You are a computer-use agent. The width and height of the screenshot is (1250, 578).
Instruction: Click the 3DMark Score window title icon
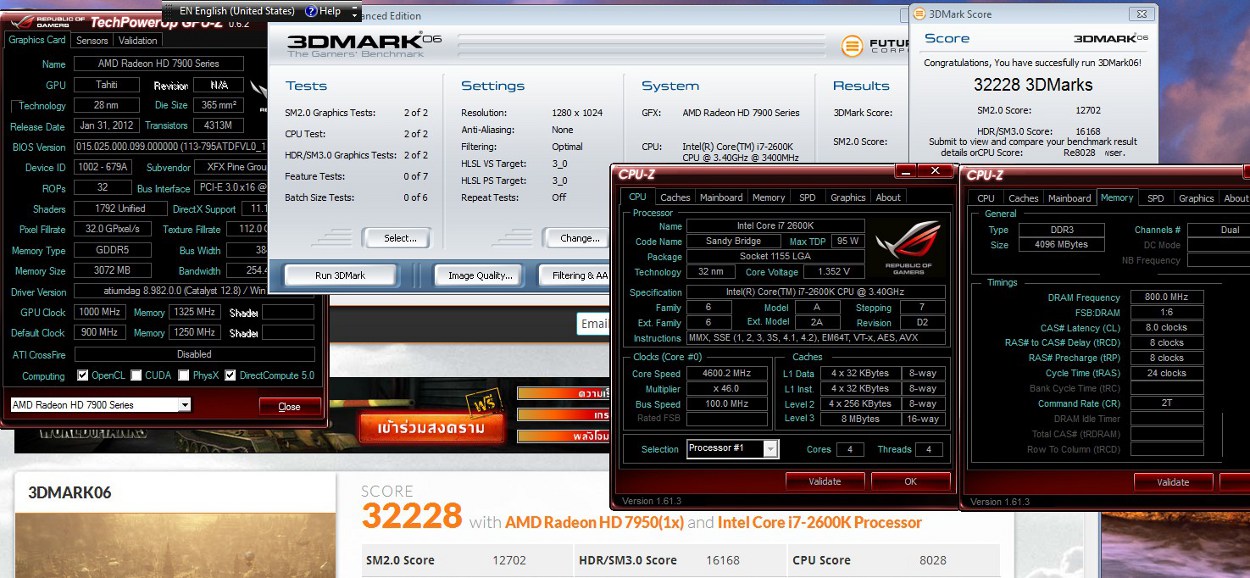click(x=919, y=14)
